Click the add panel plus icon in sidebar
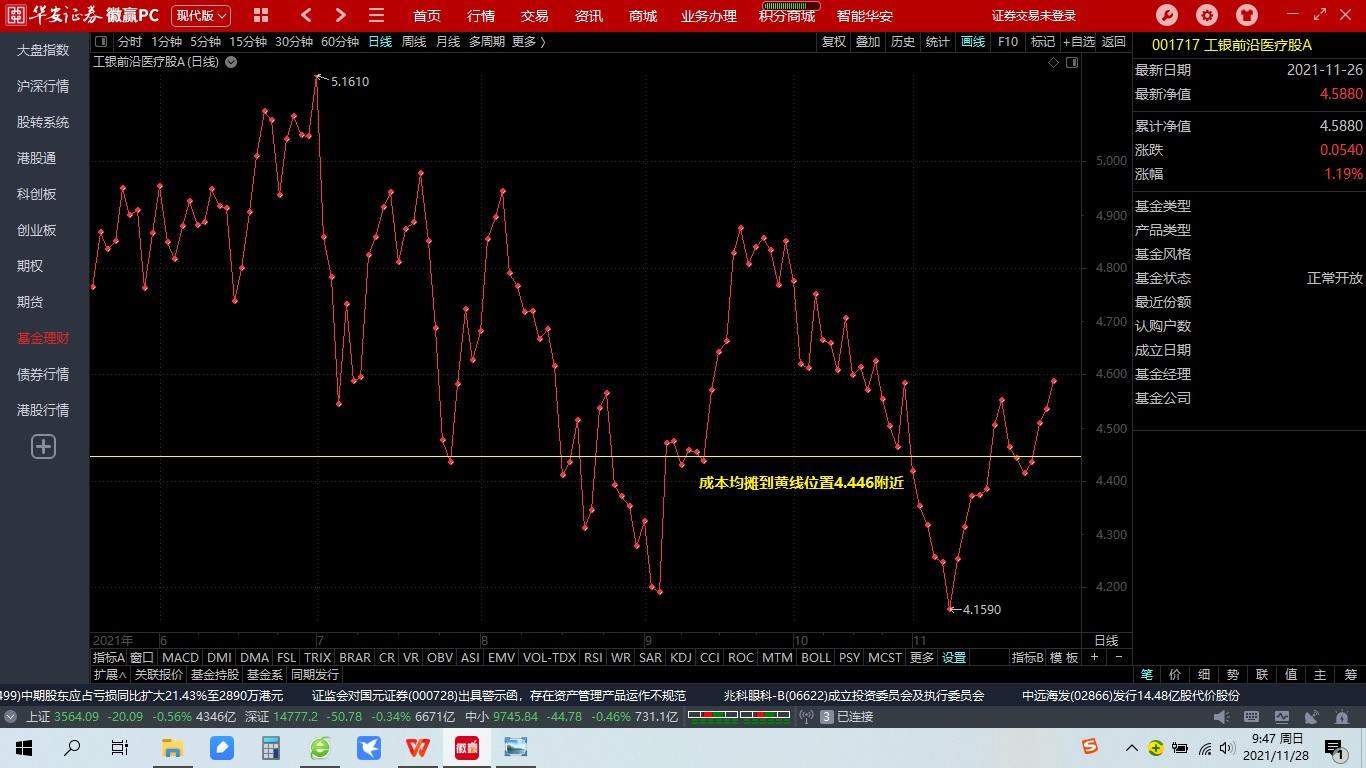1366x768 pixels. click(x=43, y=447)
